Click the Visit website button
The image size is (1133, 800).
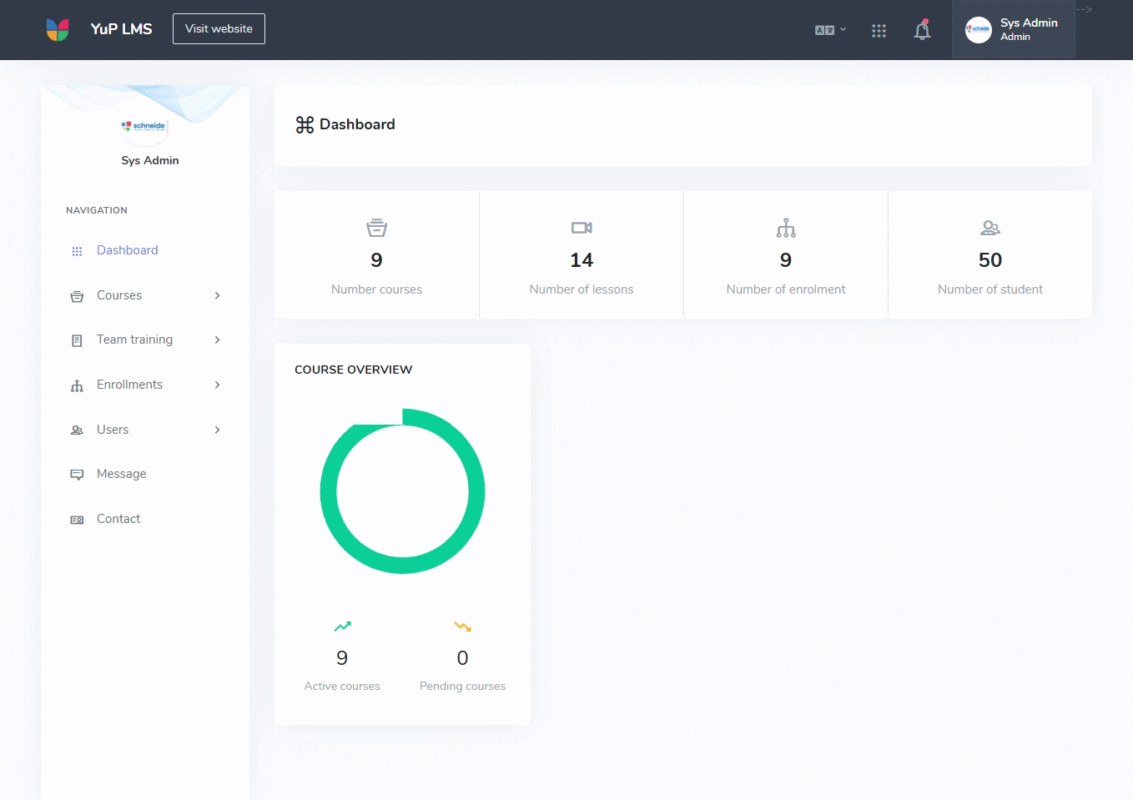click(218, 29)
